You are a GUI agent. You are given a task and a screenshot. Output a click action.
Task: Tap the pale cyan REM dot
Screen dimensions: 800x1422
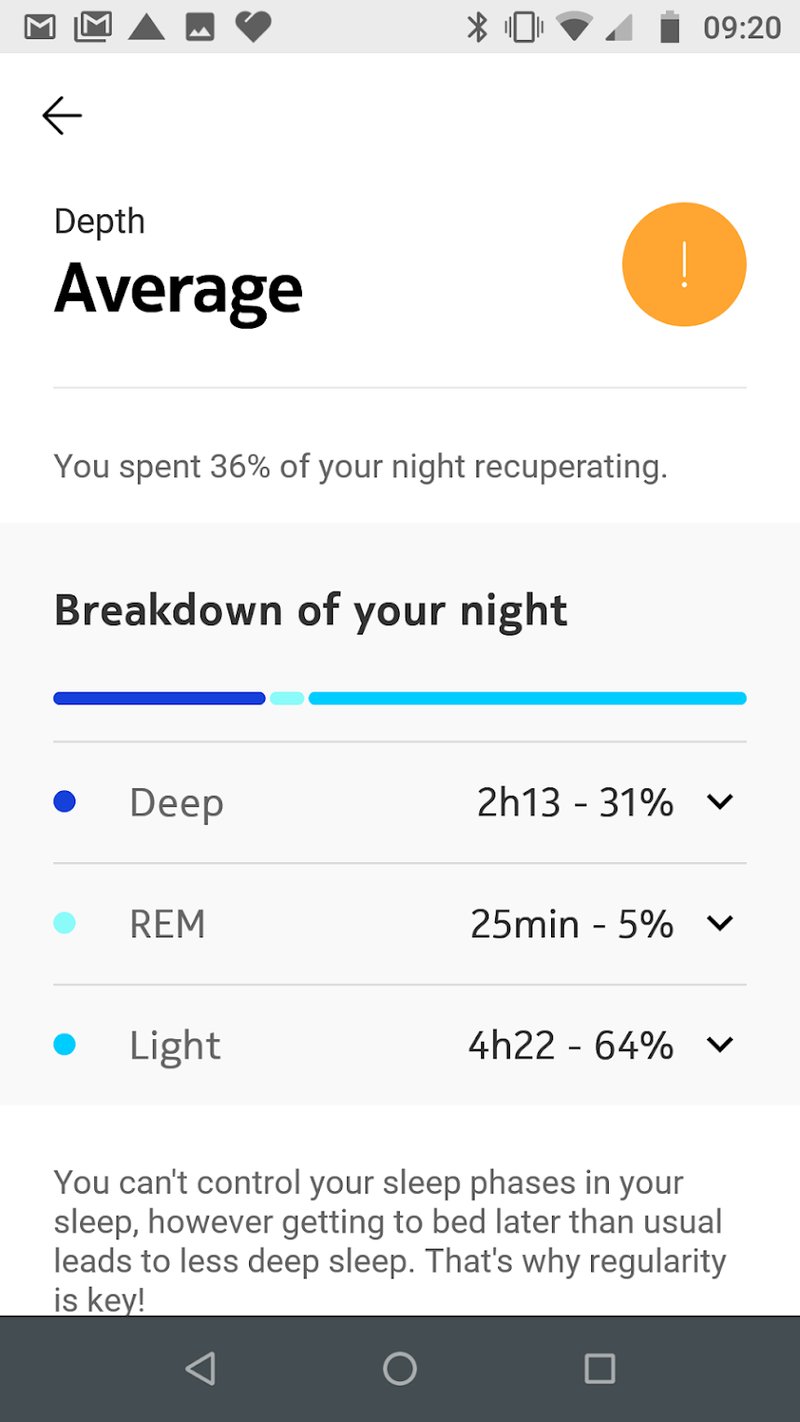coord(65,923)
